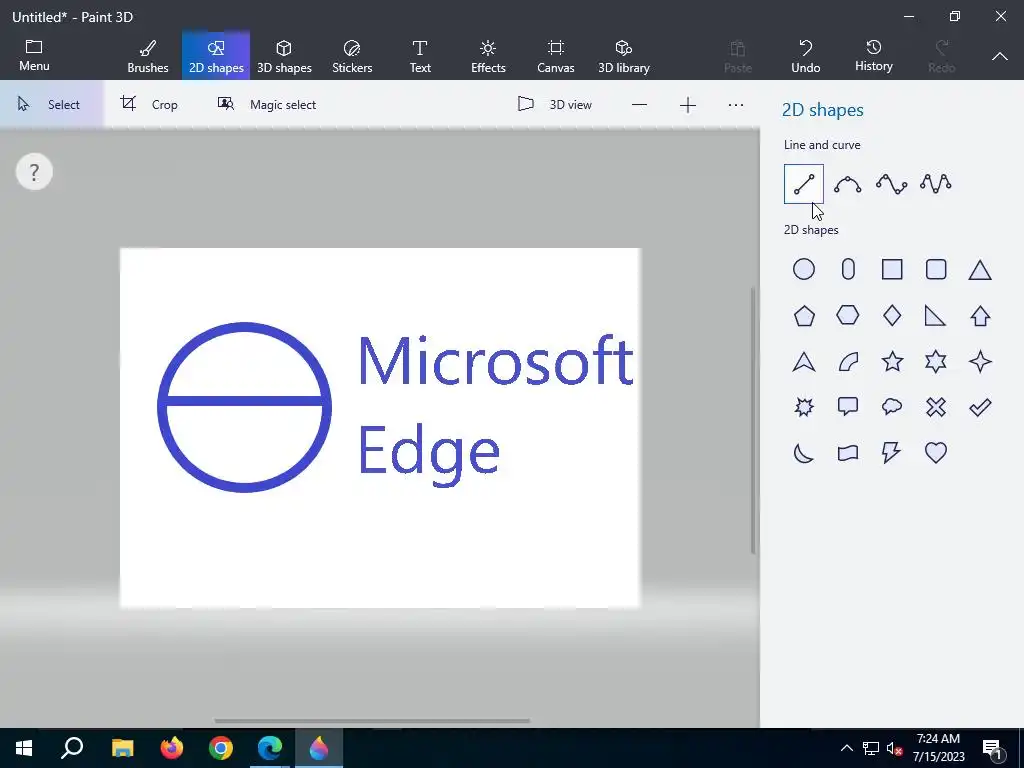Image resolution: width=1024 pixels, height=768 pixels.
Task: Open taskbar Search
Action: click(72, 748)
